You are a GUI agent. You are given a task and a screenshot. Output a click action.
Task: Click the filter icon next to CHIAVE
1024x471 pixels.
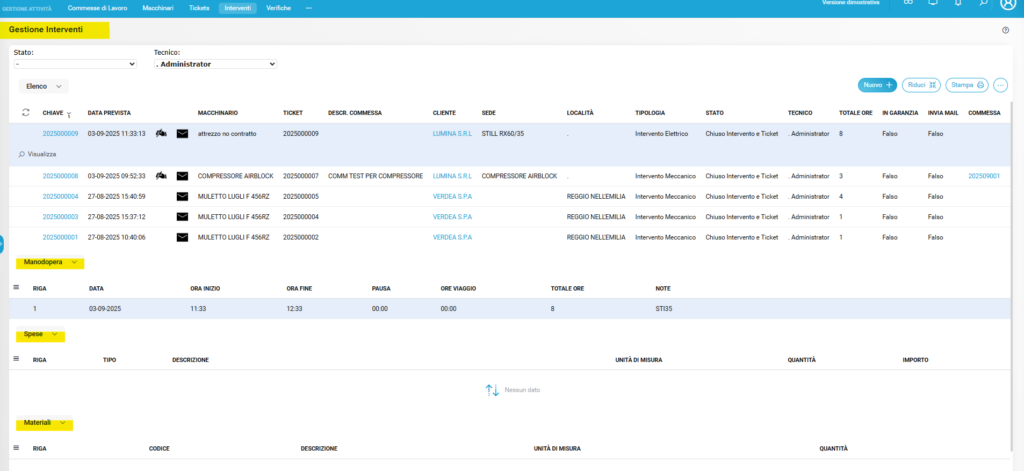coord(69,115)
